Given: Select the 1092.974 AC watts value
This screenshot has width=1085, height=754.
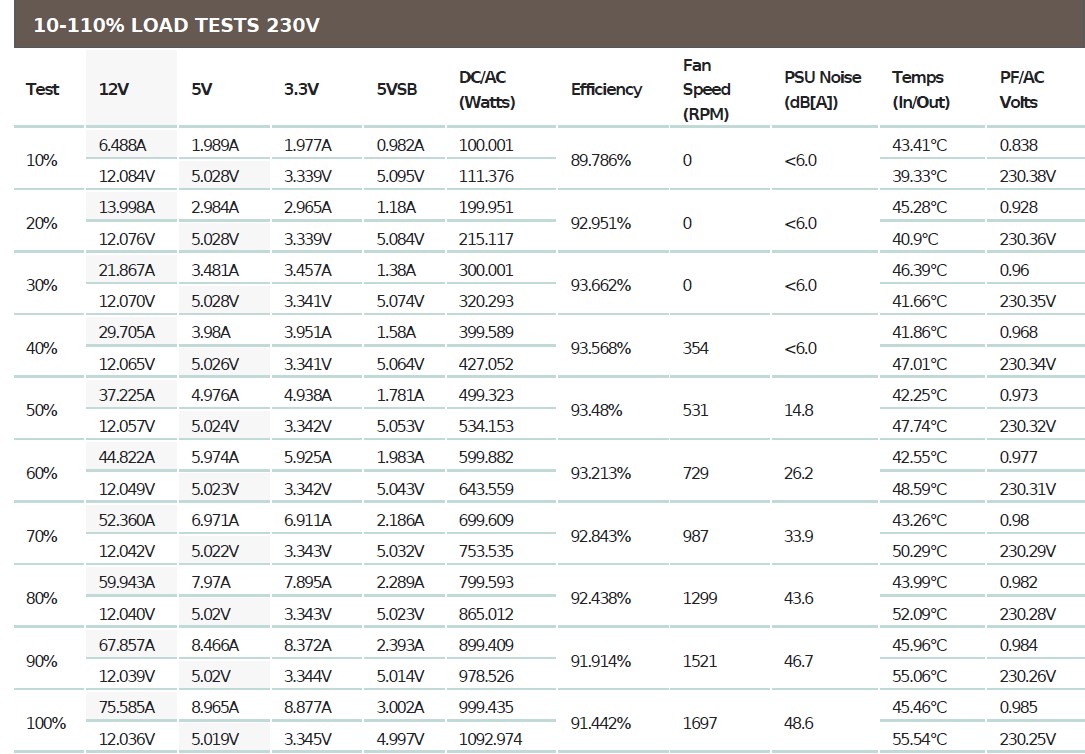Looking at the screenshot, I should click(490, 739).
